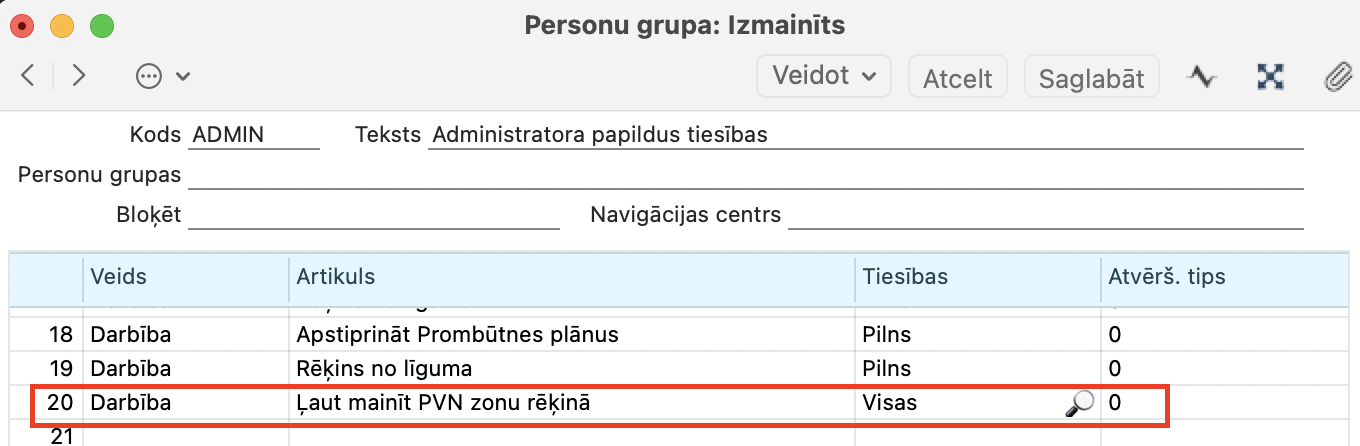The image size is (1360, 446).
Task: Click the Atcelt button
Action: tap(957, 77)
